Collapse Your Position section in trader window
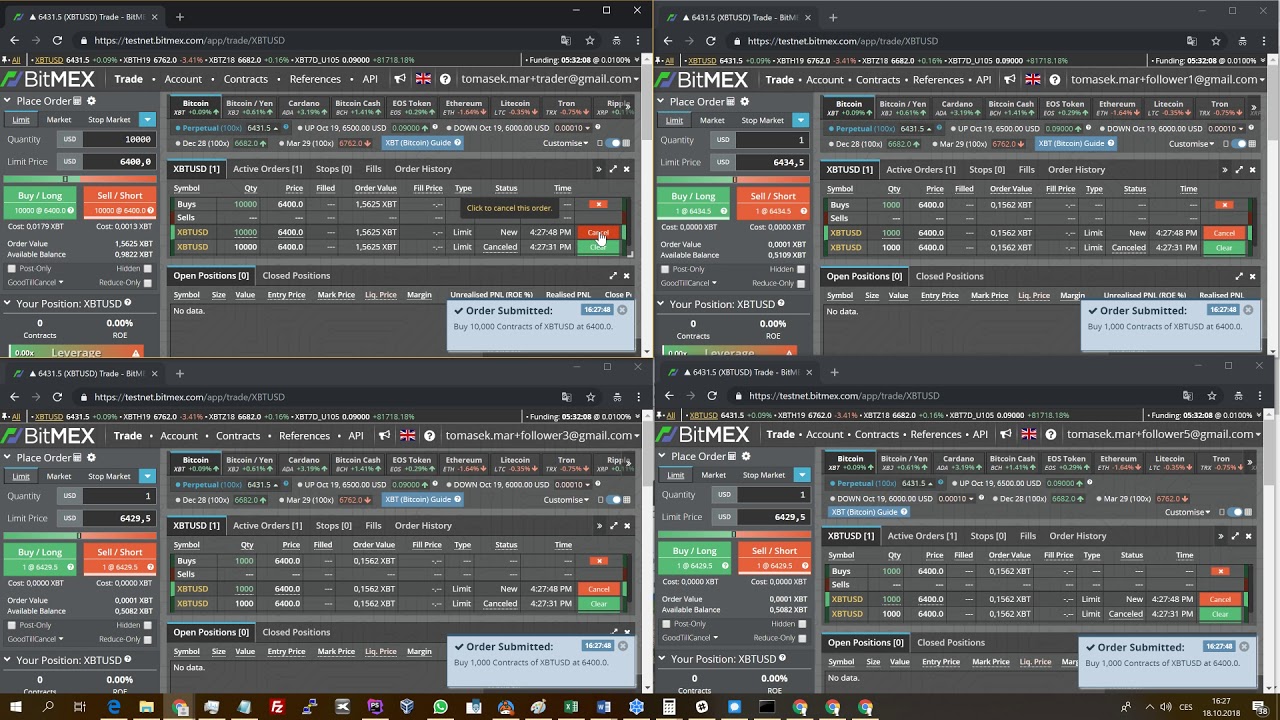 [6, 304]
